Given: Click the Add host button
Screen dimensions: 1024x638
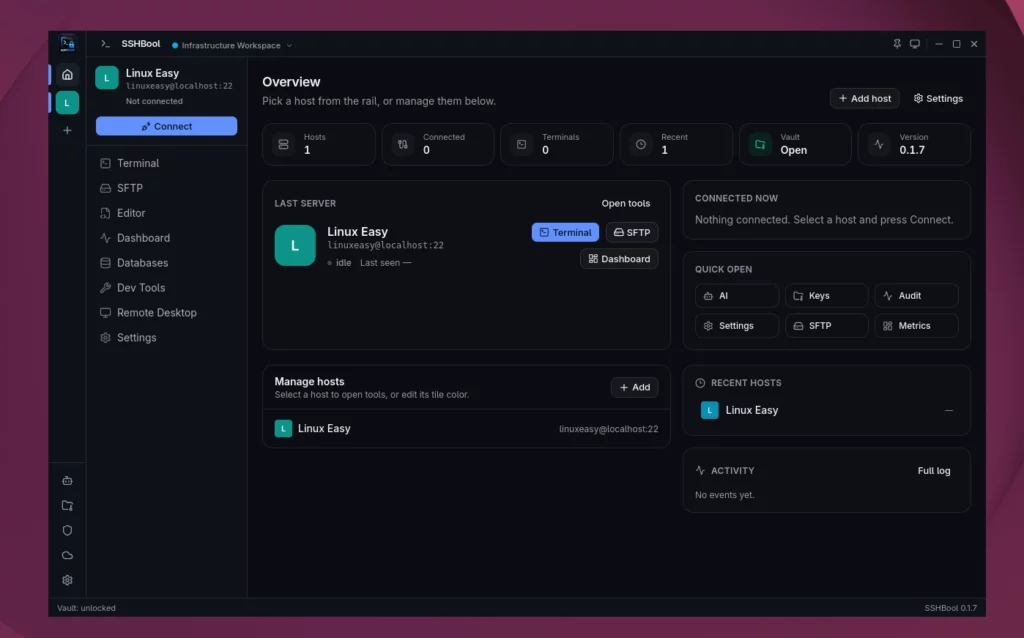Looking at the screenshot, I should click(864, 99).
